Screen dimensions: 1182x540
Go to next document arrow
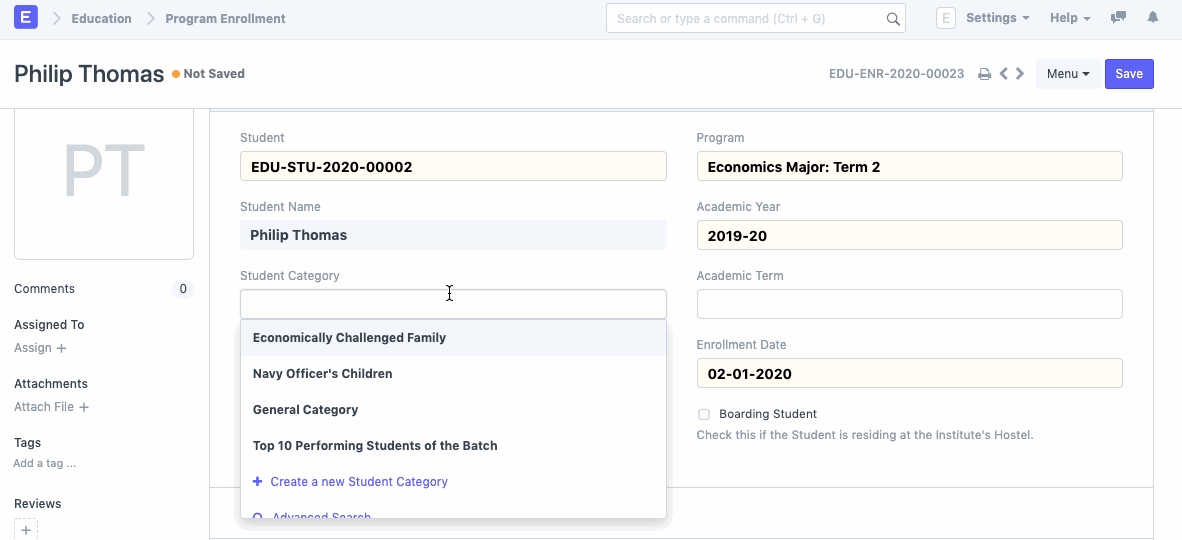(1020, 74)
